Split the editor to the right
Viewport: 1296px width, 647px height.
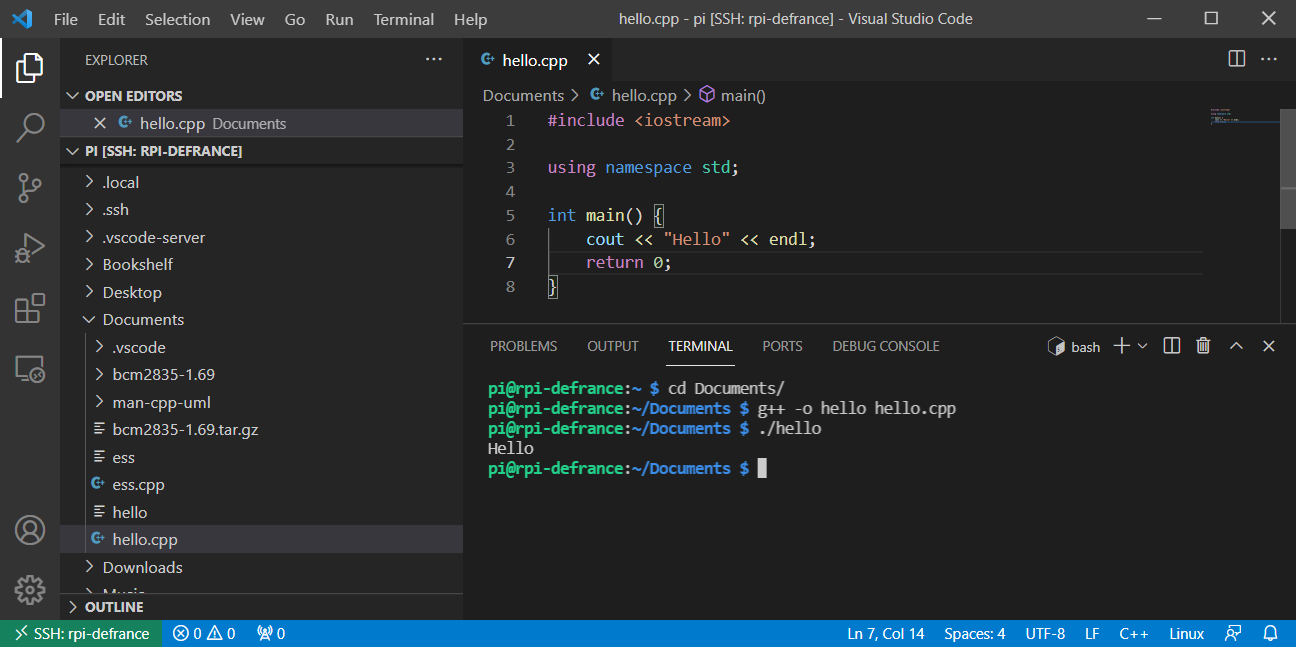(1237, 59)
